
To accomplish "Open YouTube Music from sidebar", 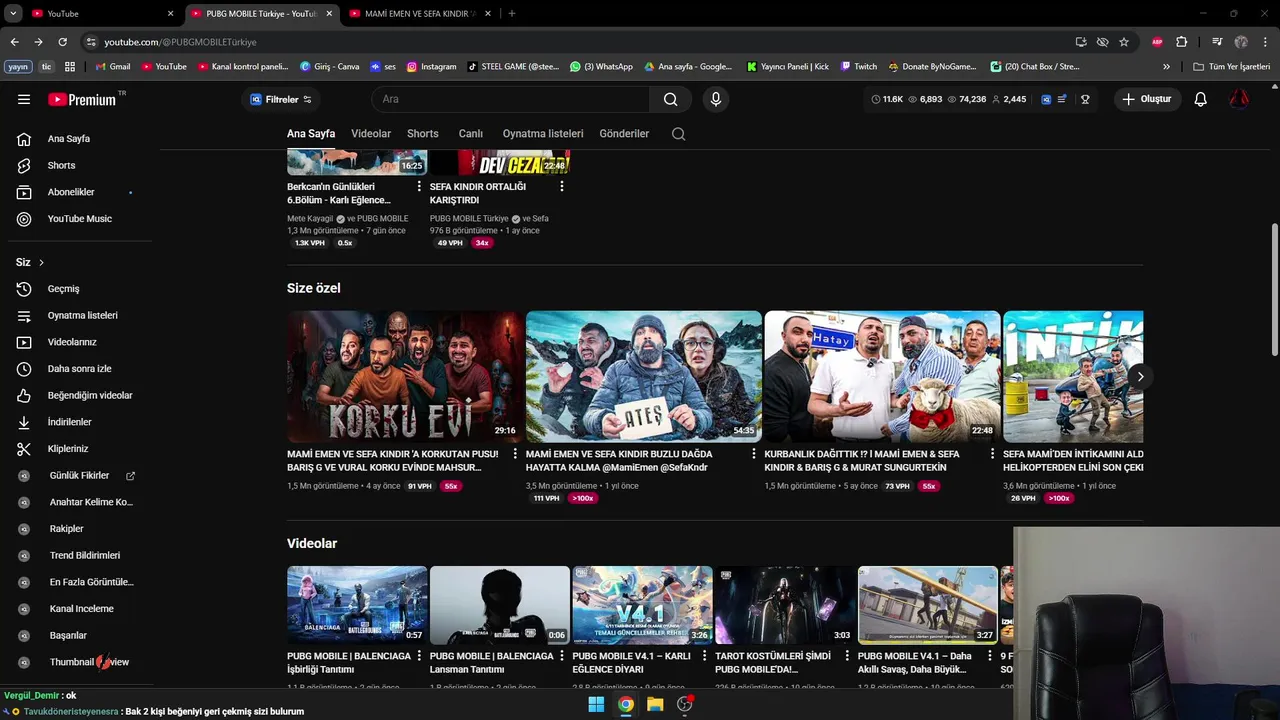I will (x=80, y=219).
